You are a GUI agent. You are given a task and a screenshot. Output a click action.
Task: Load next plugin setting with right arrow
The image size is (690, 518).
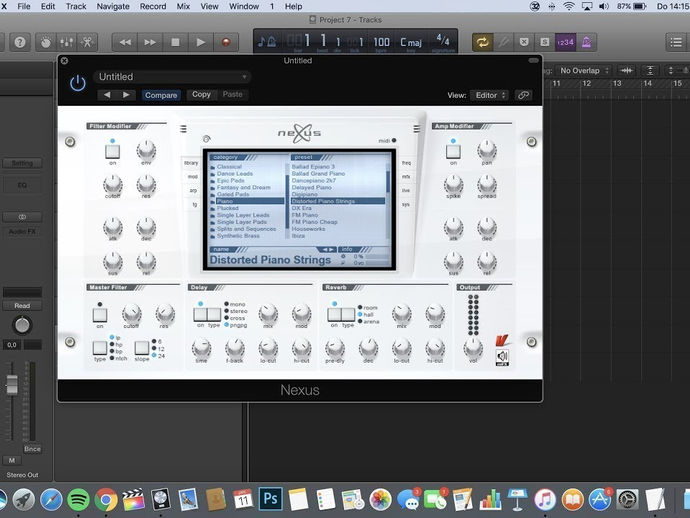point(126,95)
